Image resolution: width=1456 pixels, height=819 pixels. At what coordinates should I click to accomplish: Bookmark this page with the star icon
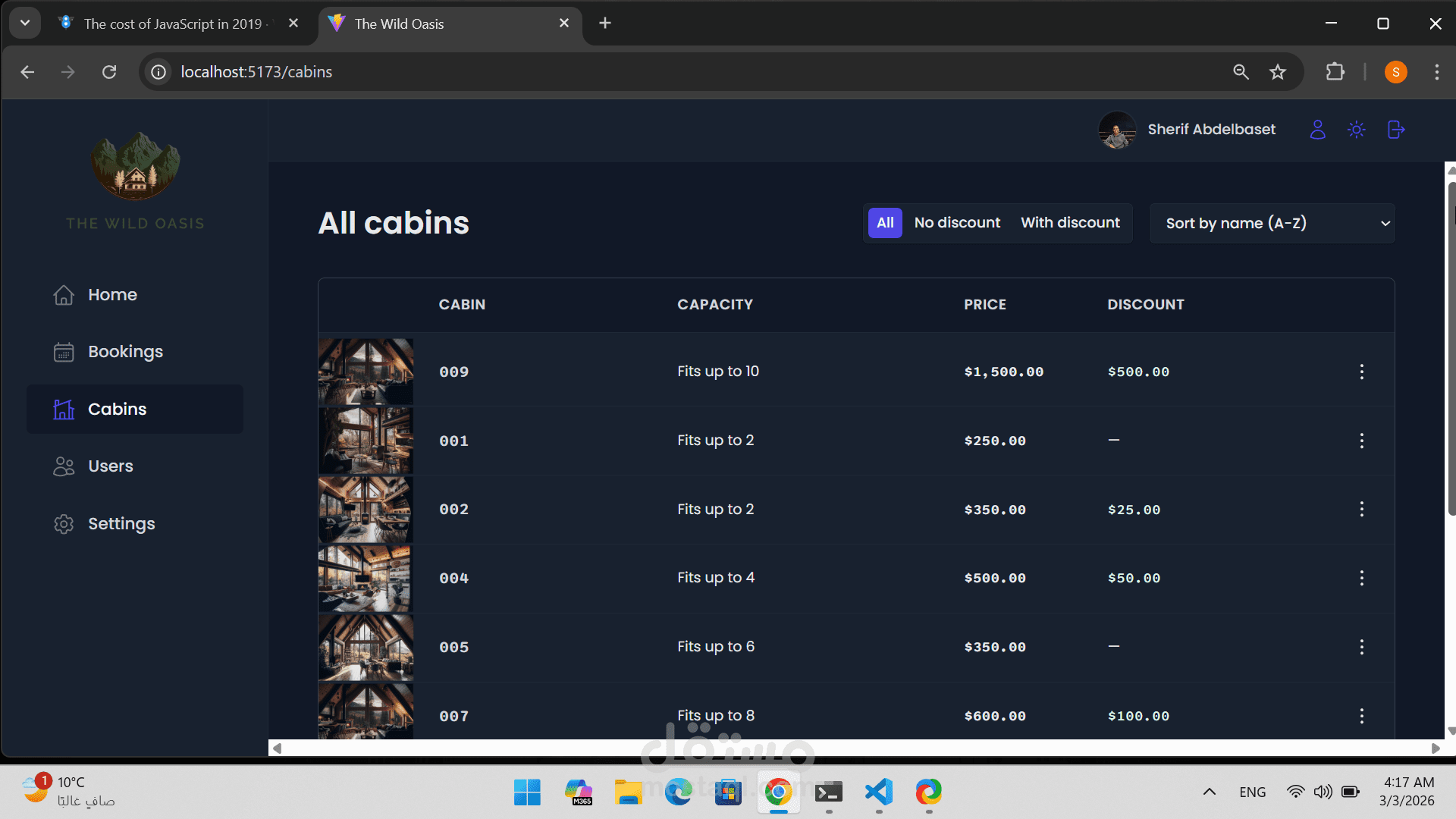pos(1278,72)
